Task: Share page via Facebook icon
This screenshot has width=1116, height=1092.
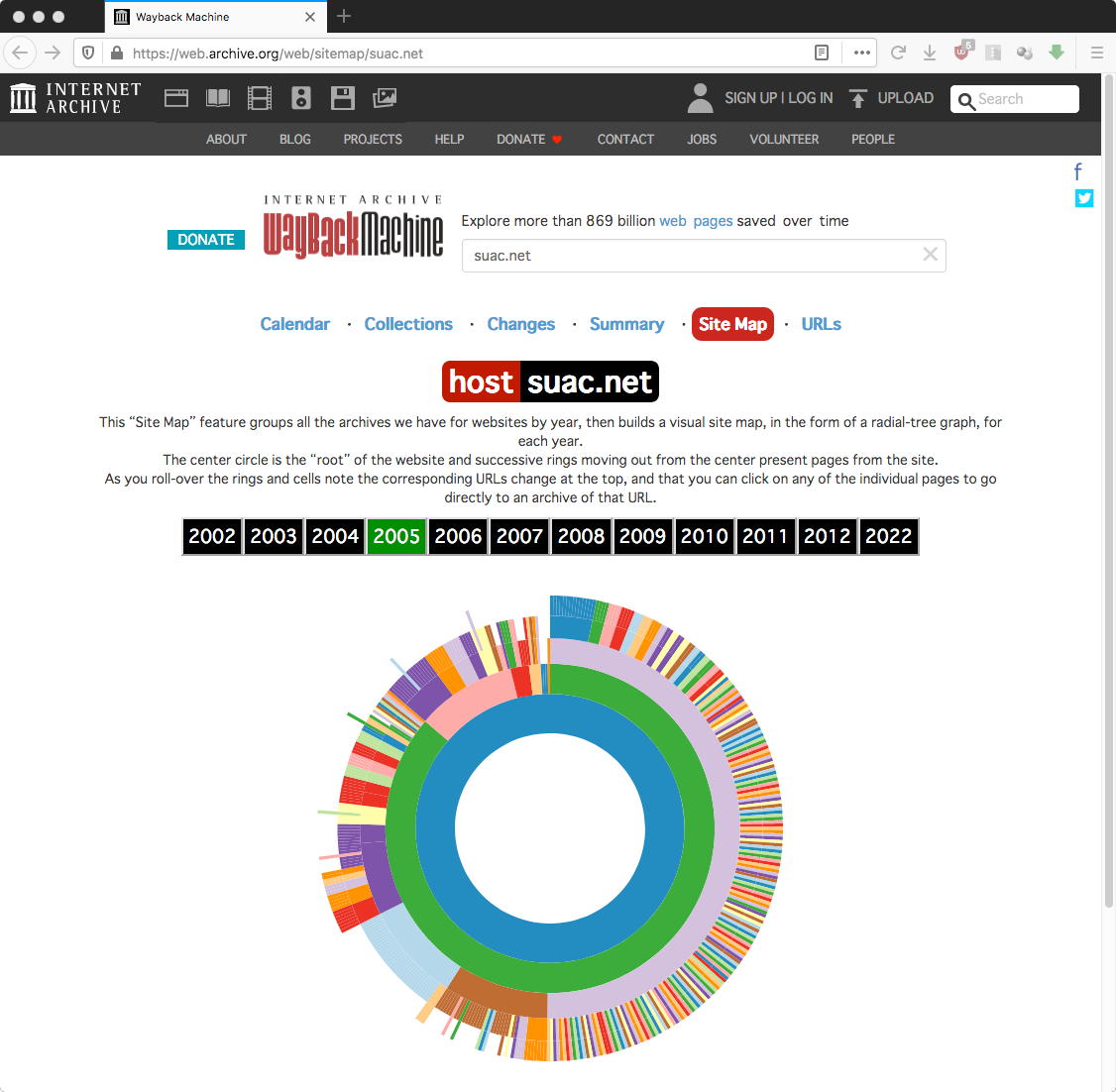Action: pos(1078,171)
